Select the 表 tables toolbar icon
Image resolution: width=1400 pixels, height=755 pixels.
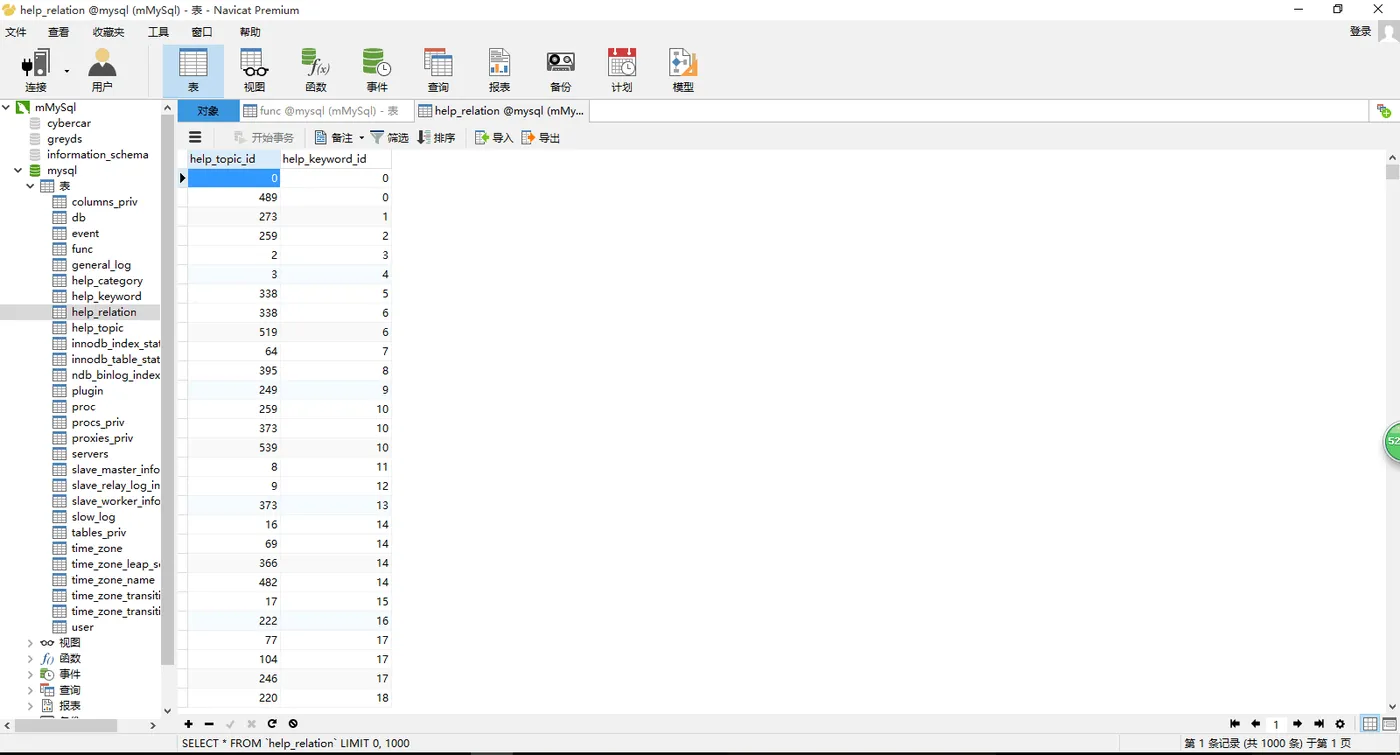point(193,71)
